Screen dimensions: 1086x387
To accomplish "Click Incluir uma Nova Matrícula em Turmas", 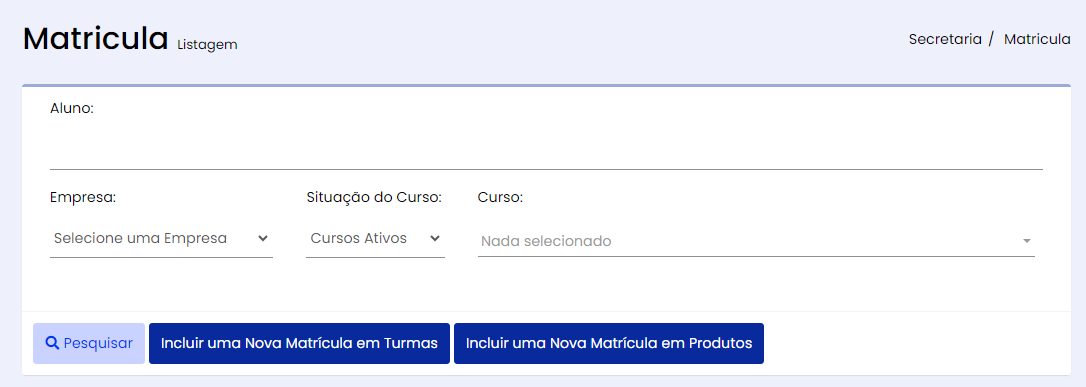I will [299, 343].
